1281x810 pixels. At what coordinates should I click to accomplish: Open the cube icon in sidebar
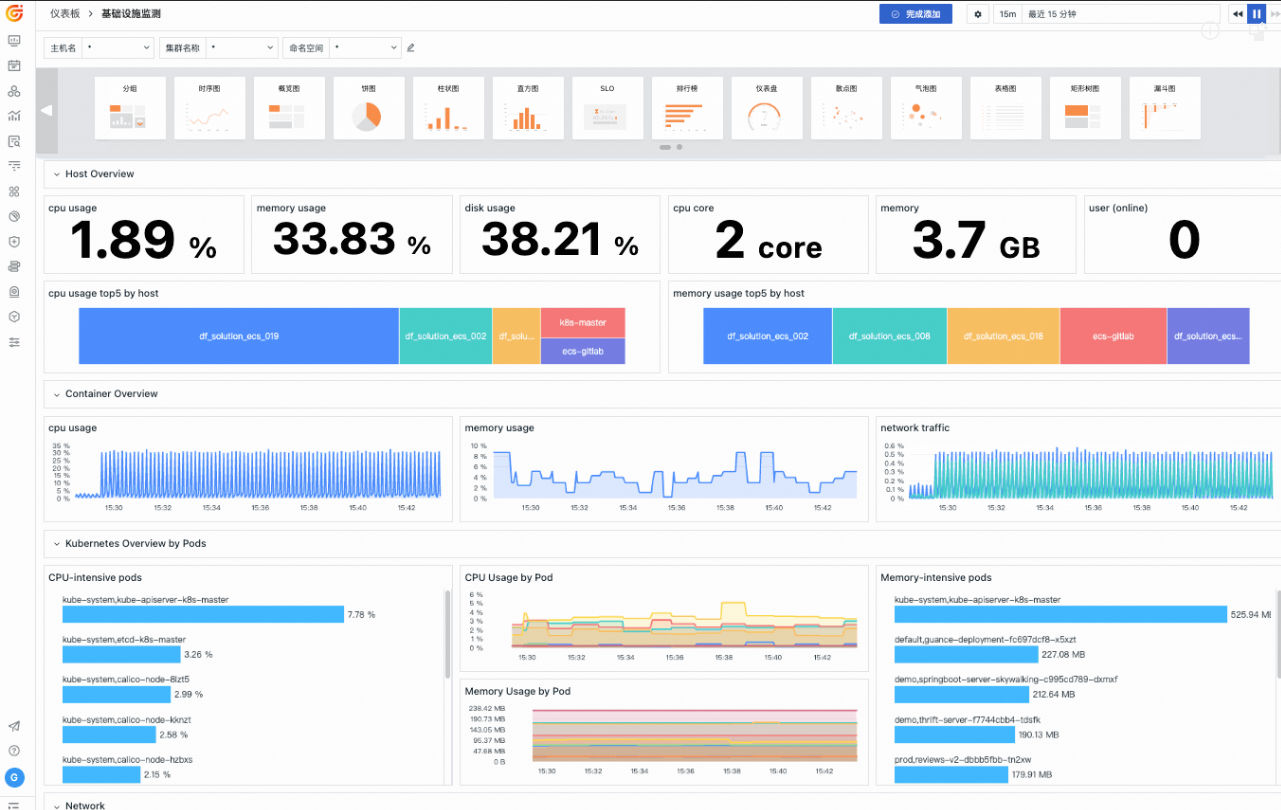pos(14,316)
